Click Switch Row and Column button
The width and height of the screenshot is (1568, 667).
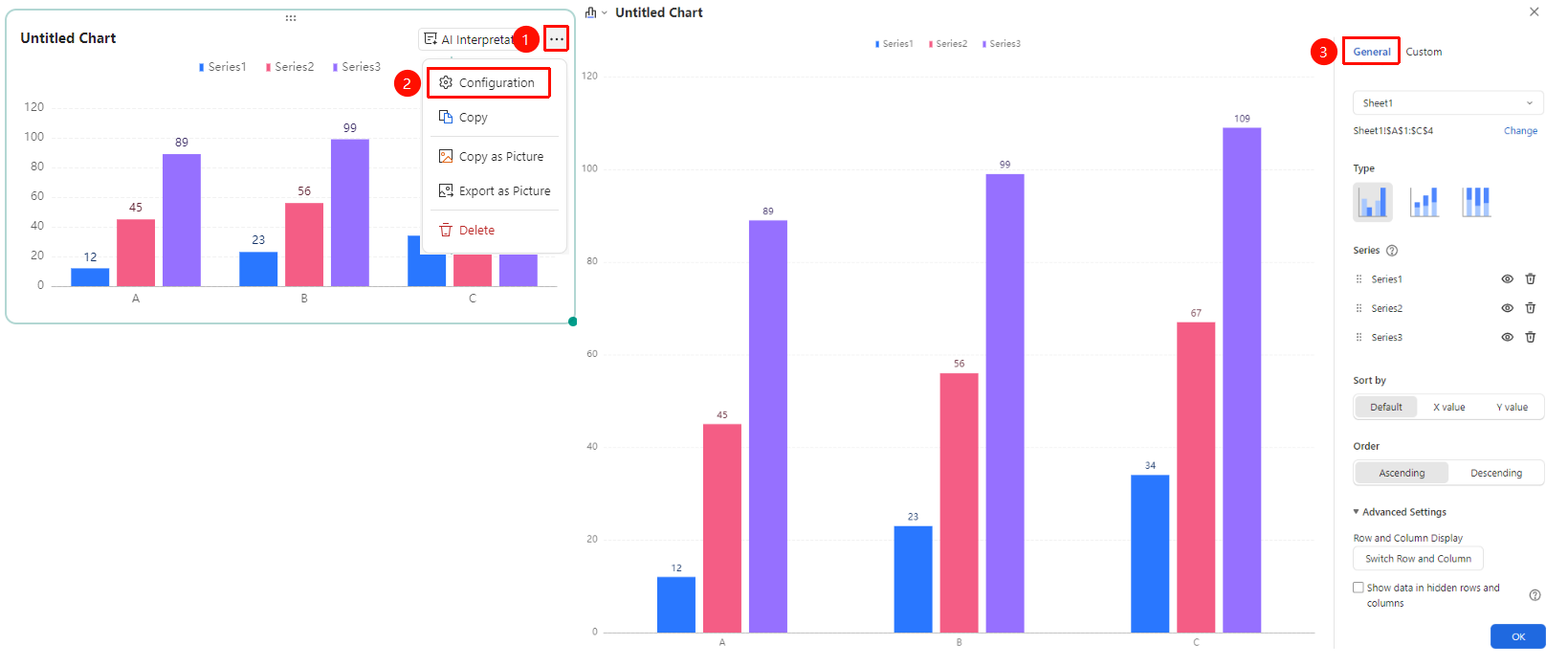pyautogui.click(x=1418, y=559)
